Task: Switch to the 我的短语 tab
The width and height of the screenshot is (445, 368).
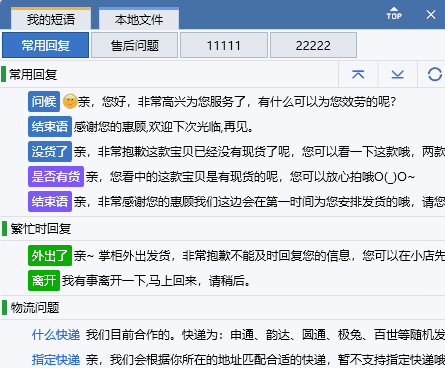Action: click(51, 19)
